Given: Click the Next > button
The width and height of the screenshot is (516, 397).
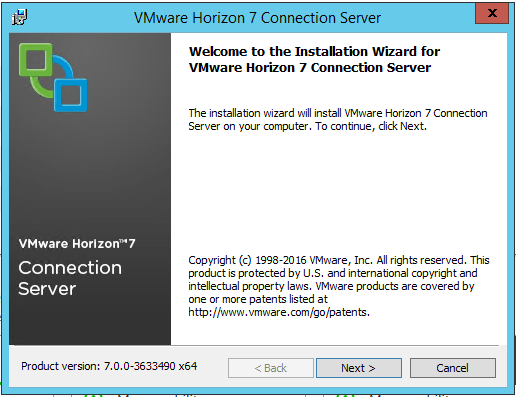Looking at the screenshot, I should click(x=359, y=368).
